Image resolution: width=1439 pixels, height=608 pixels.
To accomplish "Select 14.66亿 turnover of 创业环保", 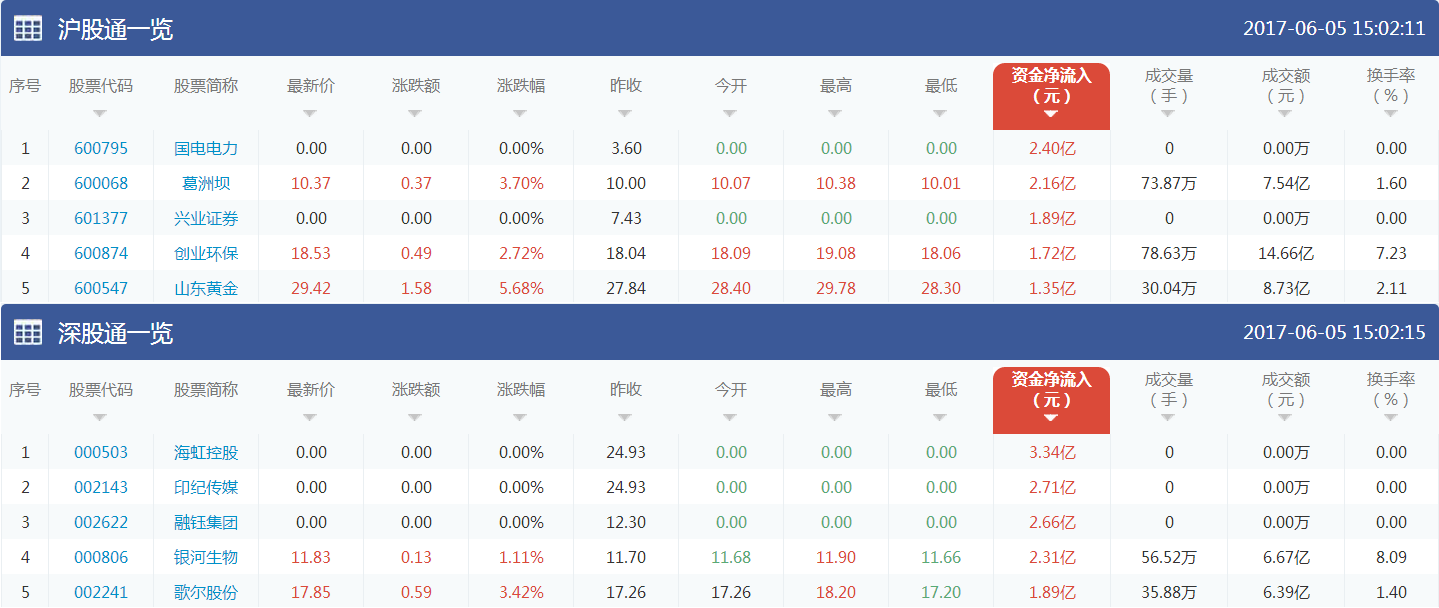I will (1286, 253).
